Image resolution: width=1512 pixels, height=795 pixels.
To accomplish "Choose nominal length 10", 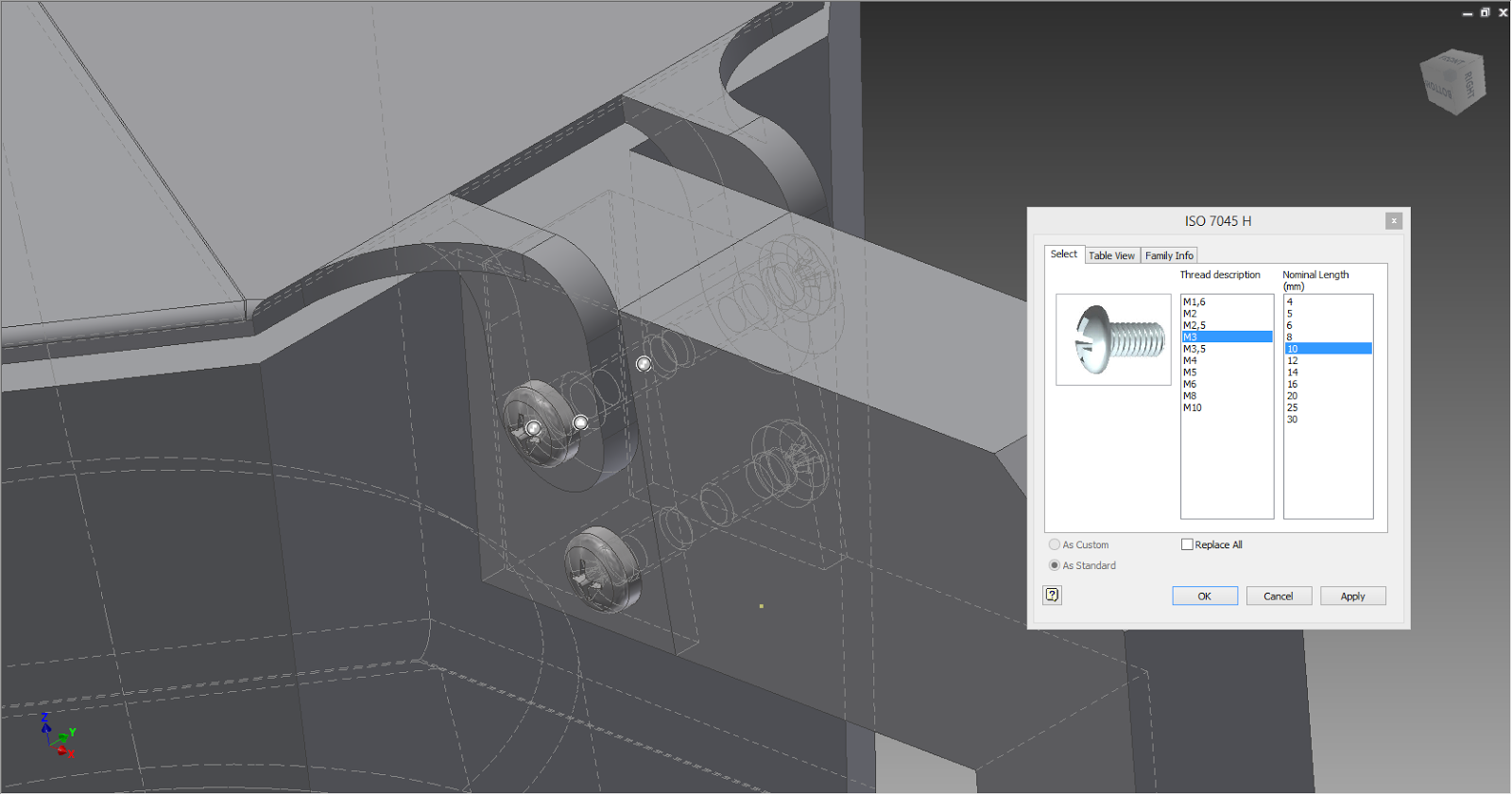I will coord(1328,349).
